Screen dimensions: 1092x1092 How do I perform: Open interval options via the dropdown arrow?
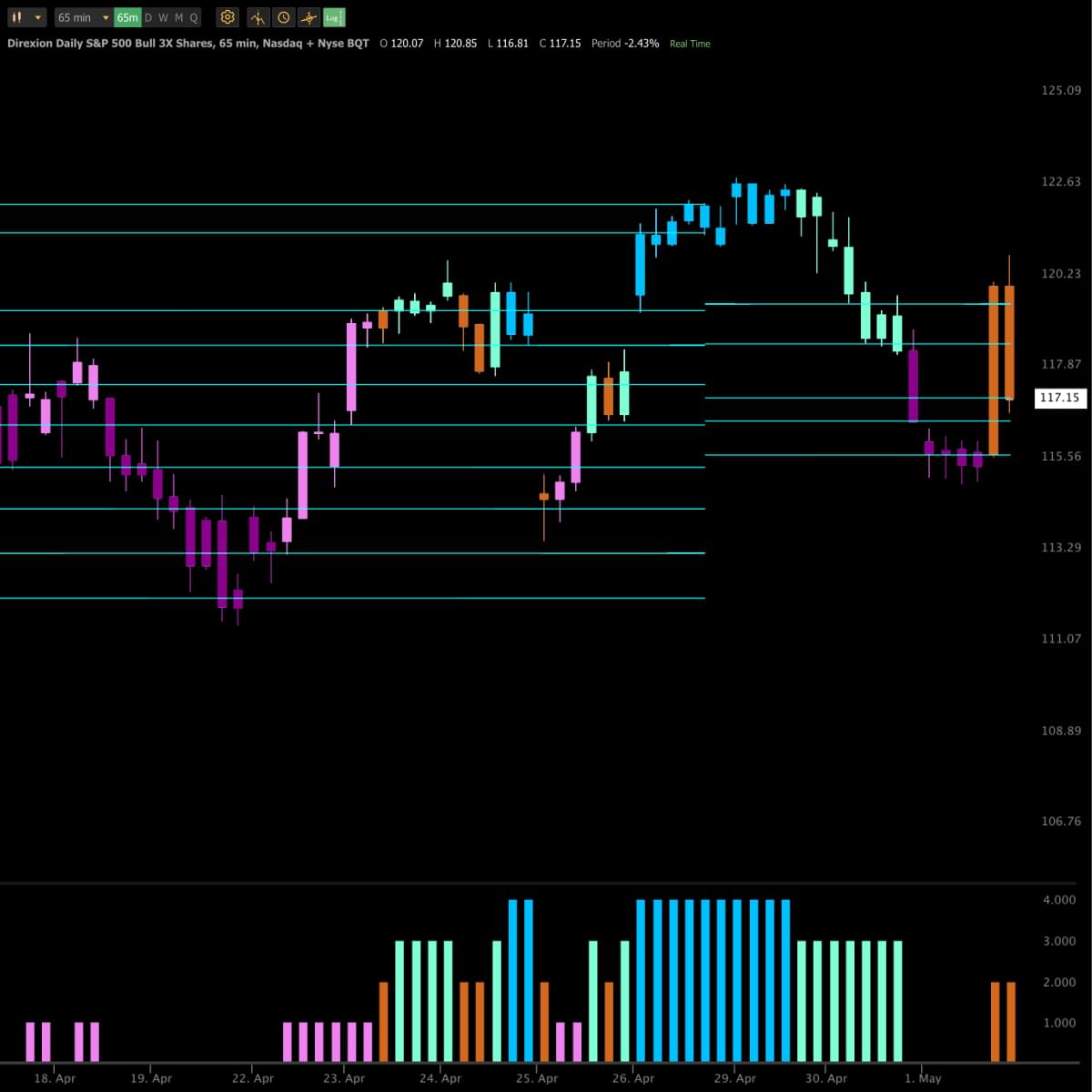point(106,17)
